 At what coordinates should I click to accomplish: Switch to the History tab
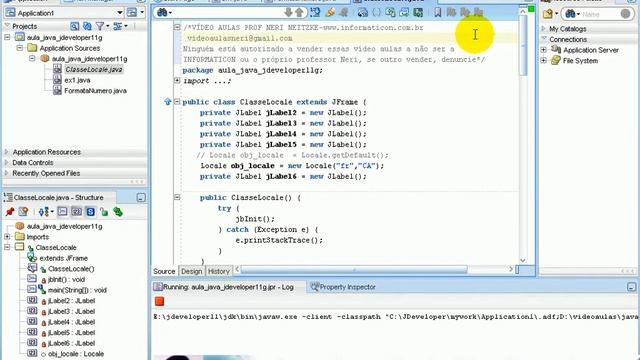(218, 271)
